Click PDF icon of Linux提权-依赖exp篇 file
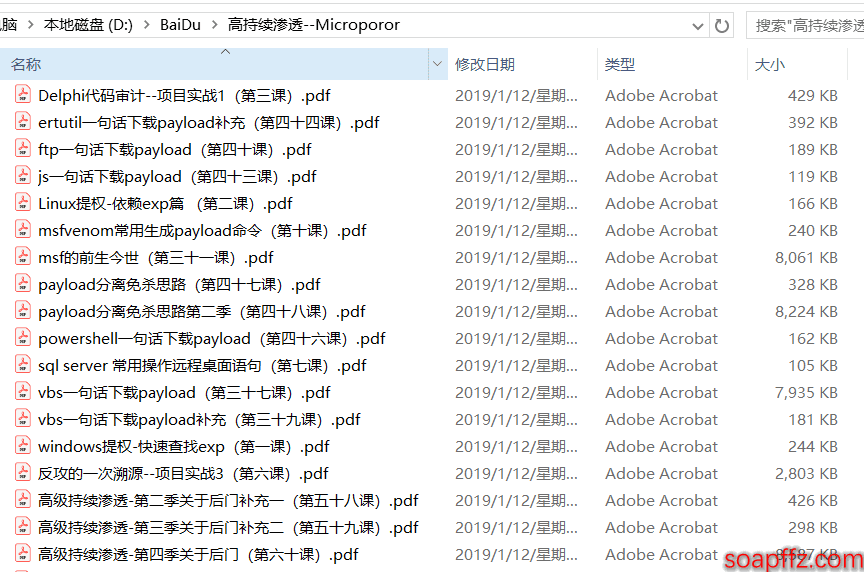The width and height of the screenshot is (864, 572). [23, 203]
